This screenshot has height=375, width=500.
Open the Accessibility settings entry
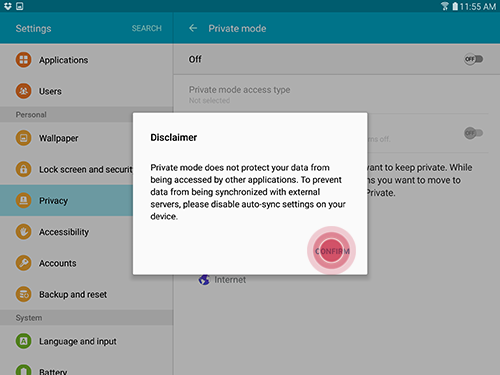click(66, 232)
